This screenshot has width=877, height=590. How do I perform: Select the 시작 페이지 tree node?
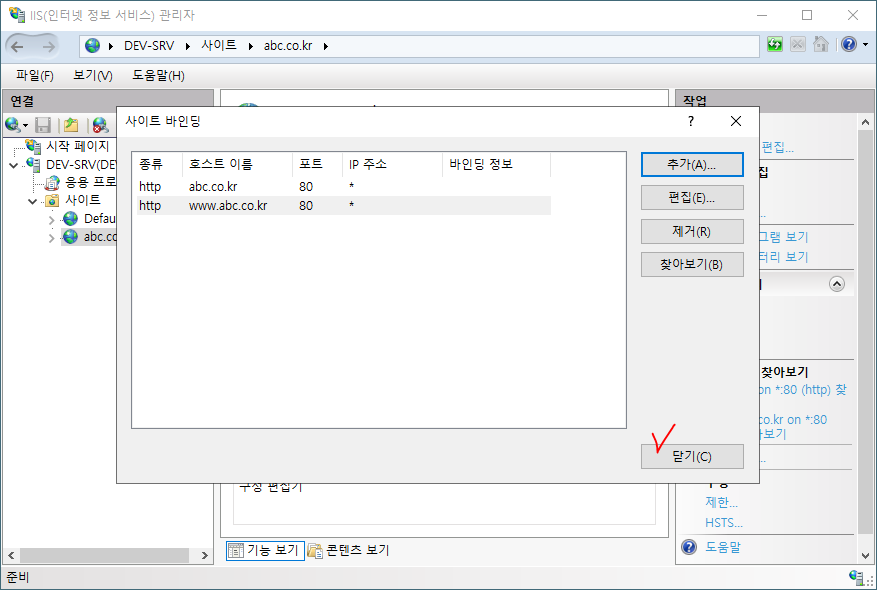pos(77,147)
